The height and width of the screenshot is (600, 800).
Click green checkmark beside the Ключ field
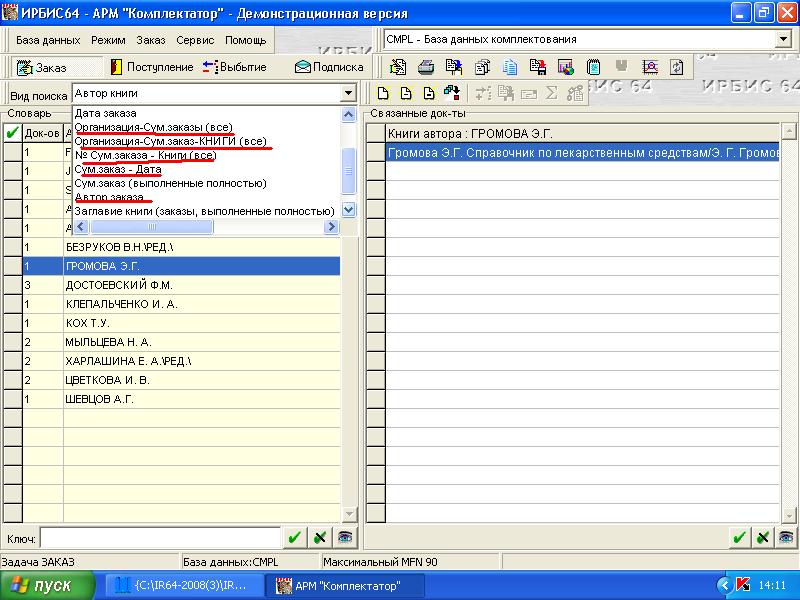click(294, 537)
